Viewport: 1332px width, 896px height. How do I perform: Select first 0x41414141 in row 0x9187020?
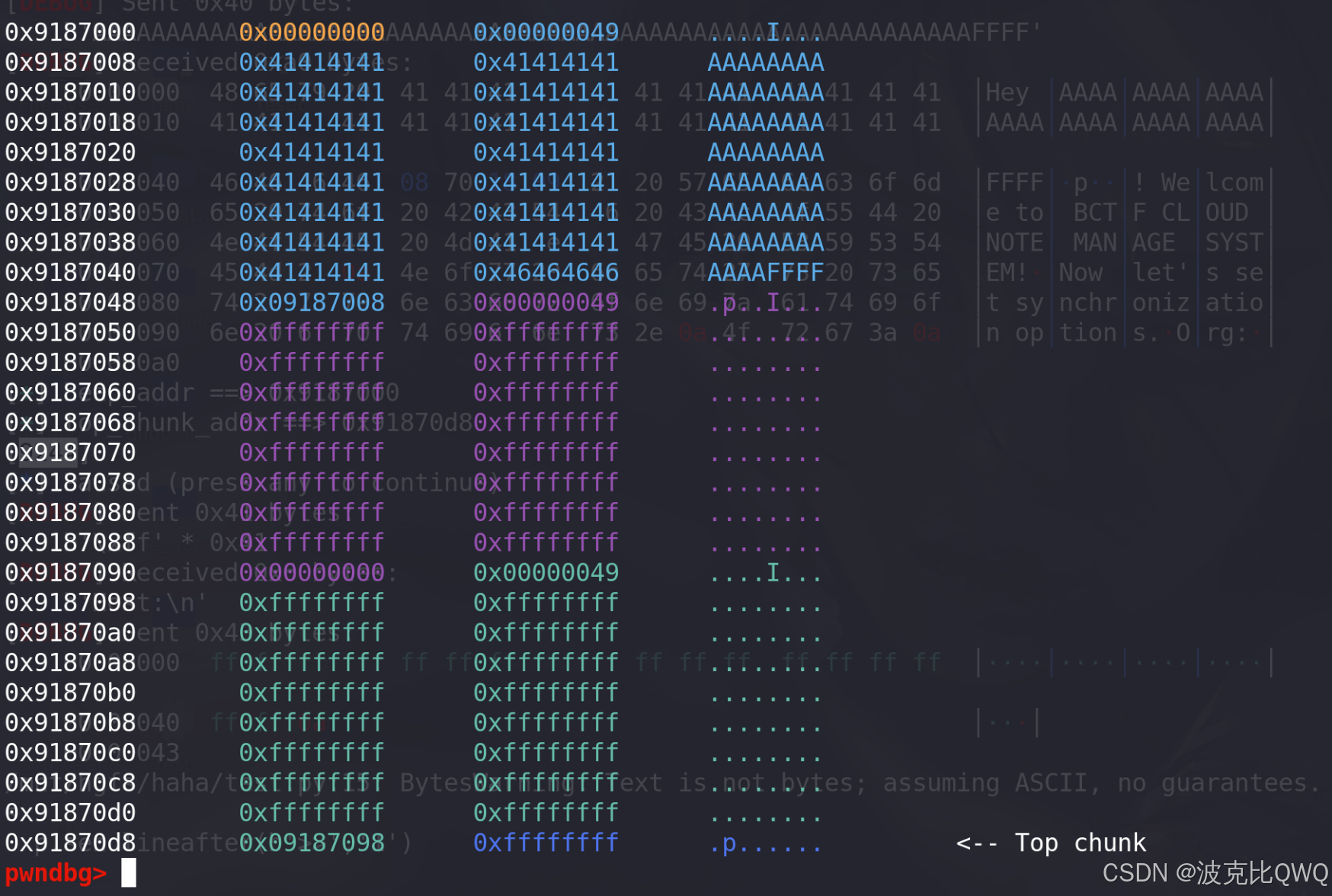(312, 152)
